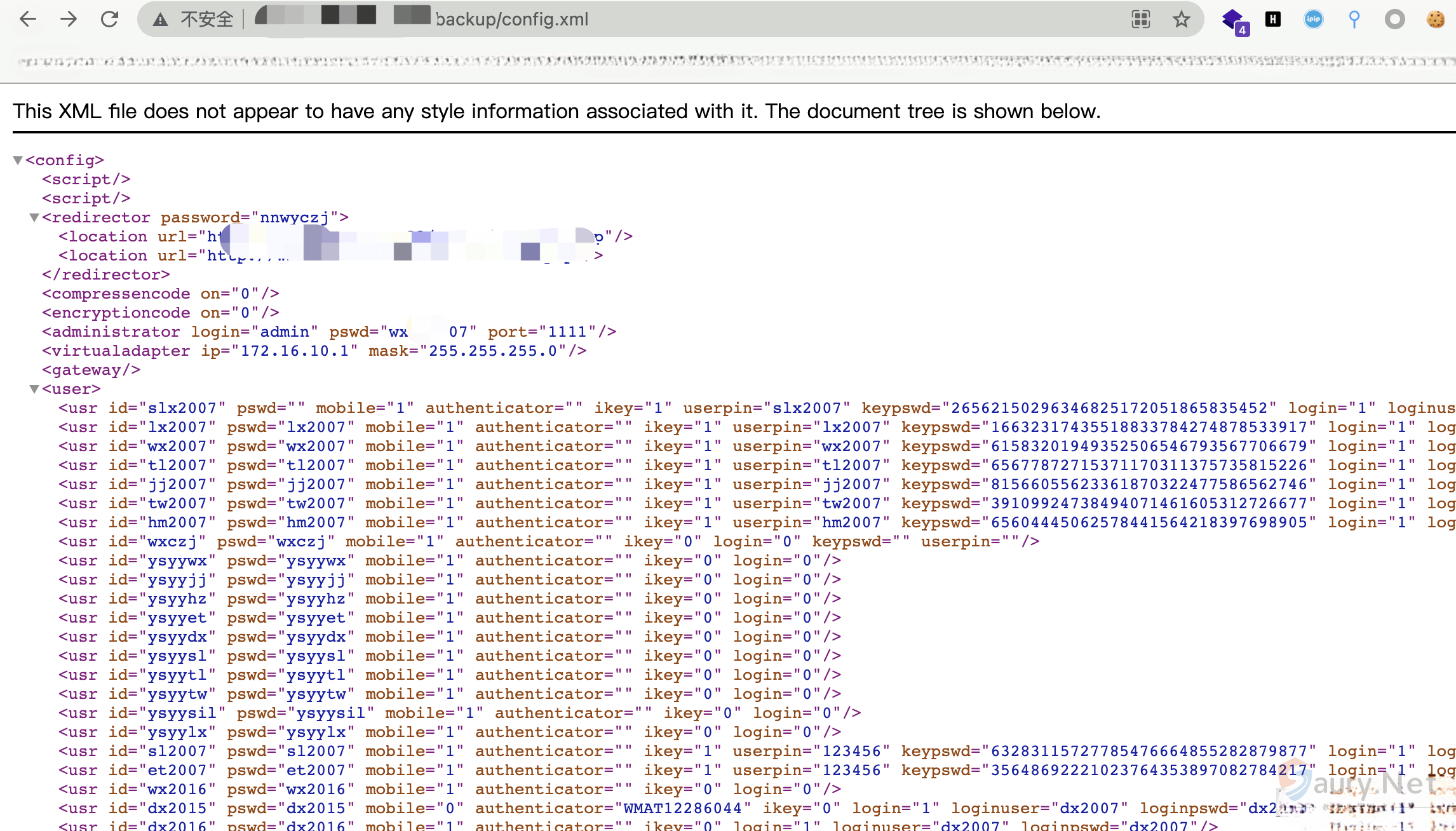Bookmark this page with the star icon
The width and height of the screenshot is (1456, 831).
(1181, 19)
